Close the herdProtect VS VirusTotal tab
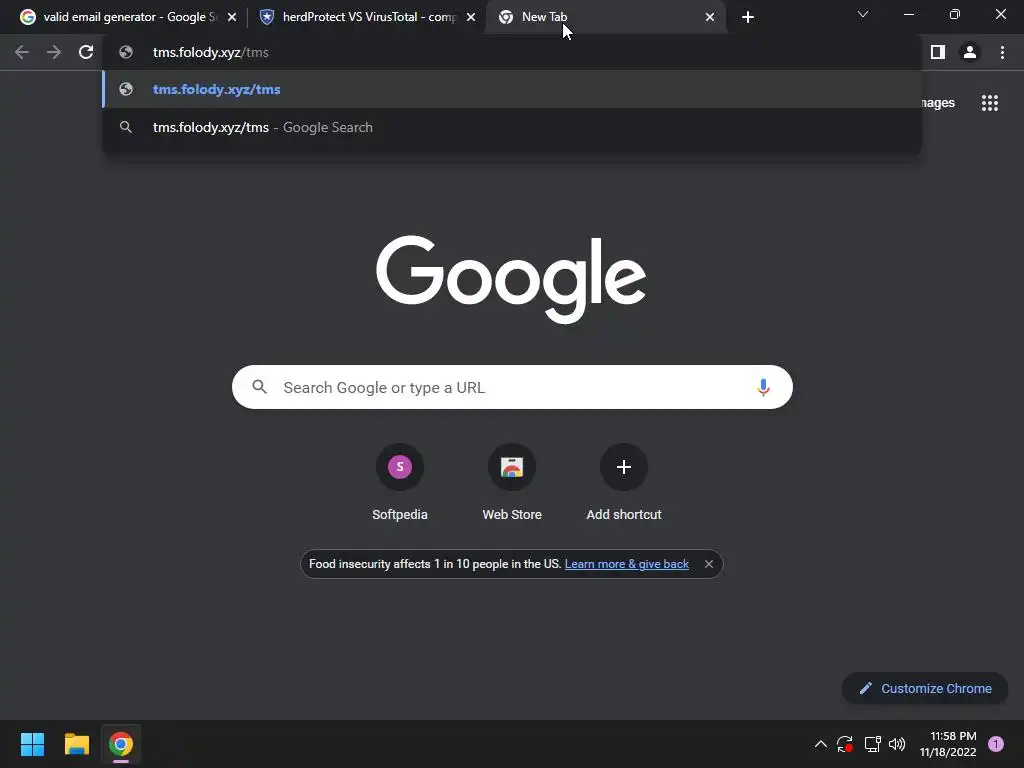Image resolution: width=1024 pixels, height=768 pixels. tap(471, 17)
